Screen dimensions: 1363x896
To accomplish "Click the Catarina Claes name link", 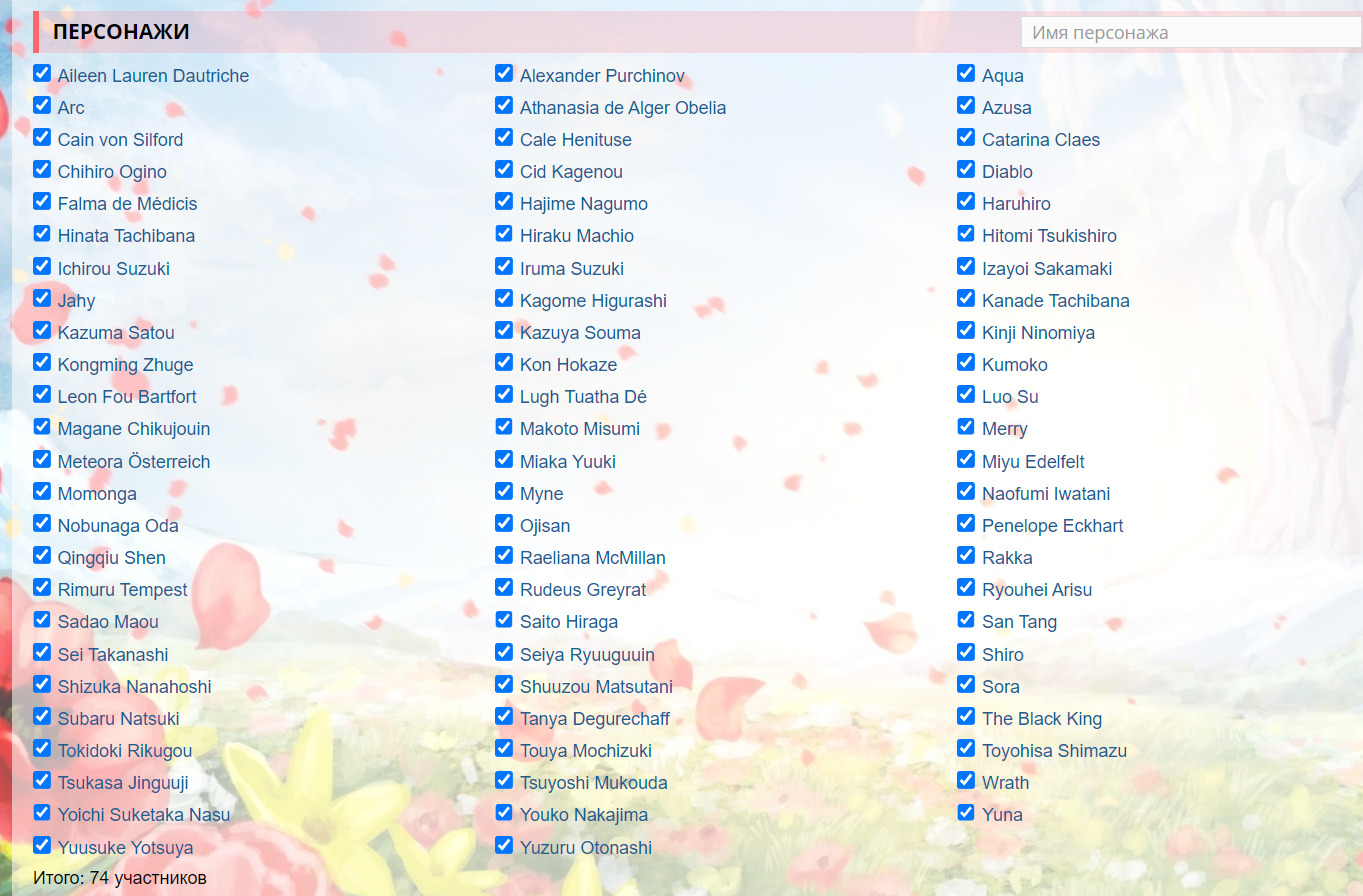I will pos(1040,140).
